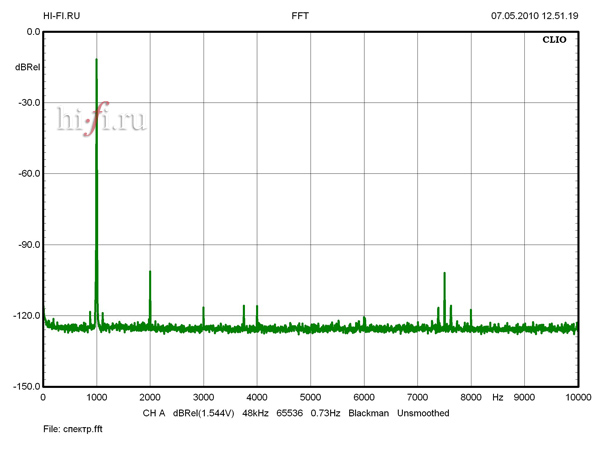This screenshot has width=600, height=450.
Task: Click the FFT title at the top
Action: coord(300,16)
